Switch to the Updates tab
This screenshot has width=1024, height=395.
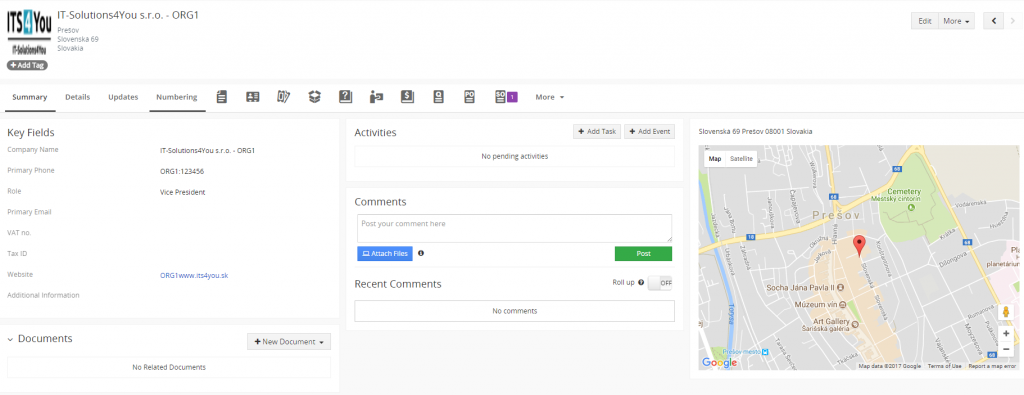point(123,97)
